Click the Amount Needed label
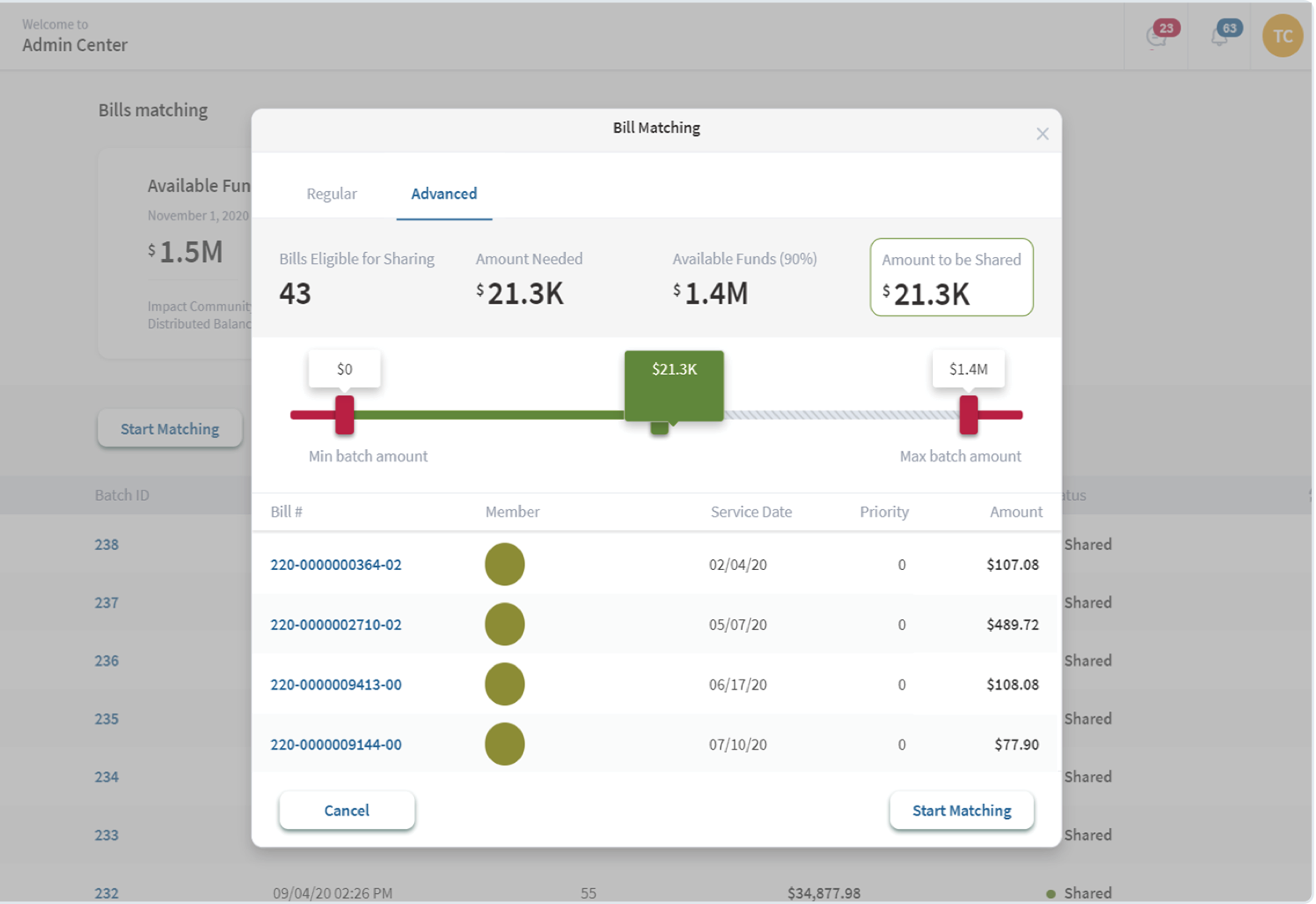This screenshot has width=1316, height=904. pyautogui.click(x=529, y=259)
